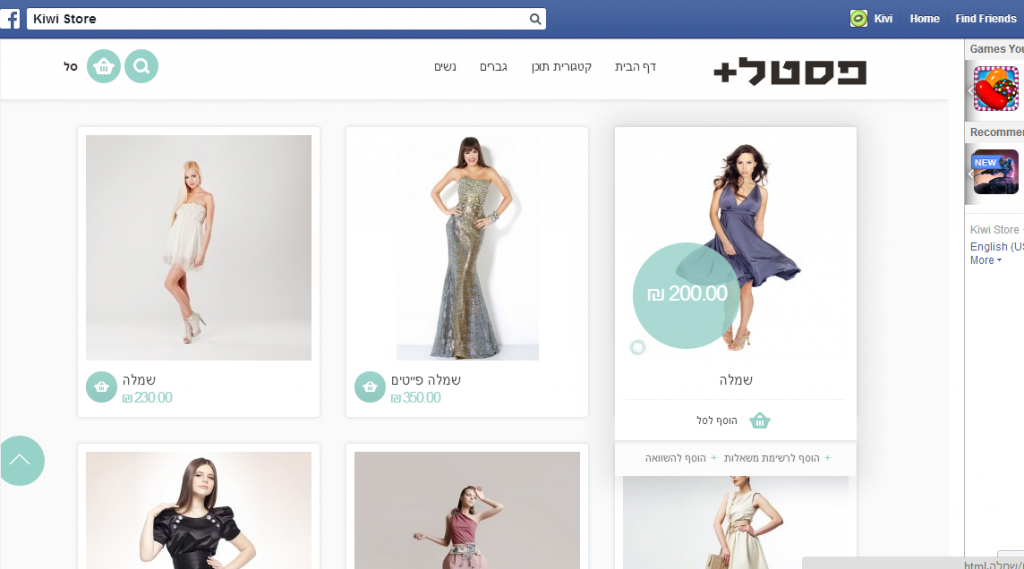Select the קטגורית תוכן menu item
This screenshot has height=569, width=1024.
562,67
